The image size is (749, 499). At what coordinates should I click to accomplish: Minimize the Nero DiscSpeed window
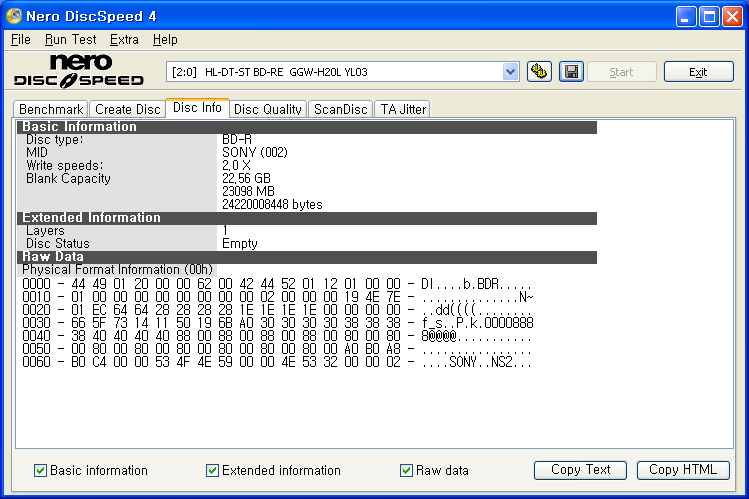coord(686,17)
